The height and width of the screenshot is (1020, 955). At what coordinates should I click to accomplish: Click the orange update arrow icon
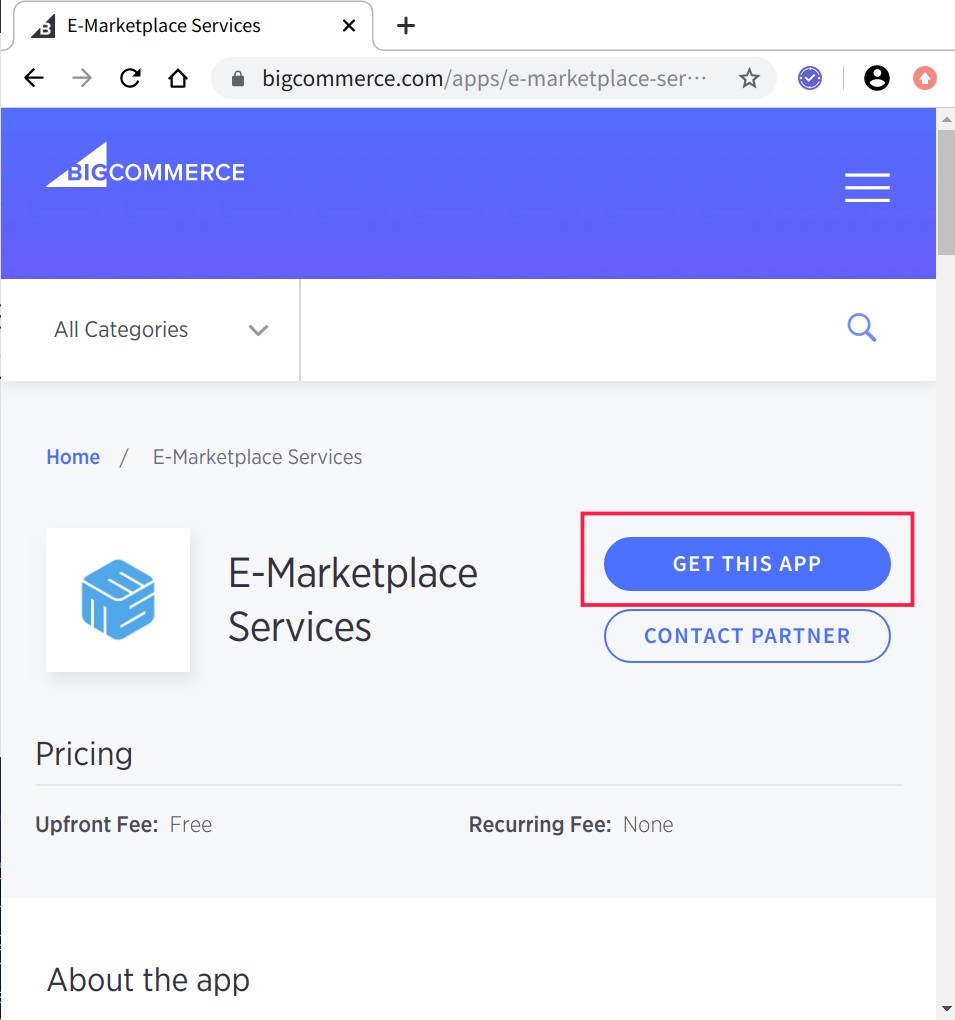pyautogui.click(x=924, y=79)
